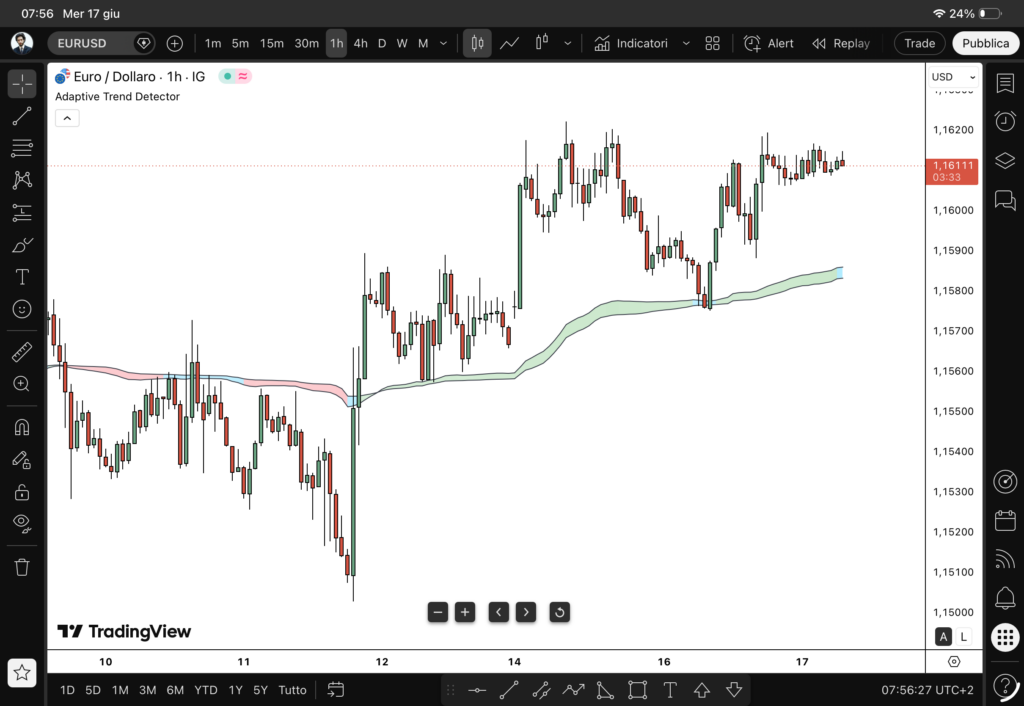Switch to hollow candles chart type
Image resolution: width=1024 pixels, height=706 pixels.
[x=541, y=43]
